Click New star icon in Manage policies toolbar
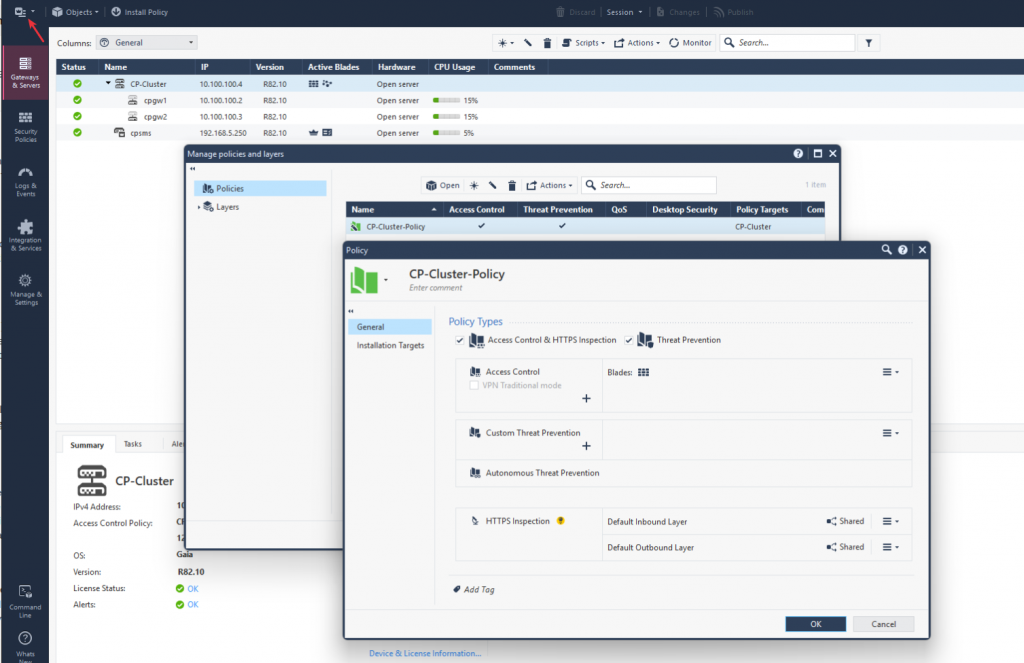Image resolution: width=1024 pixels, height=663 pixels. pos(474,186)
